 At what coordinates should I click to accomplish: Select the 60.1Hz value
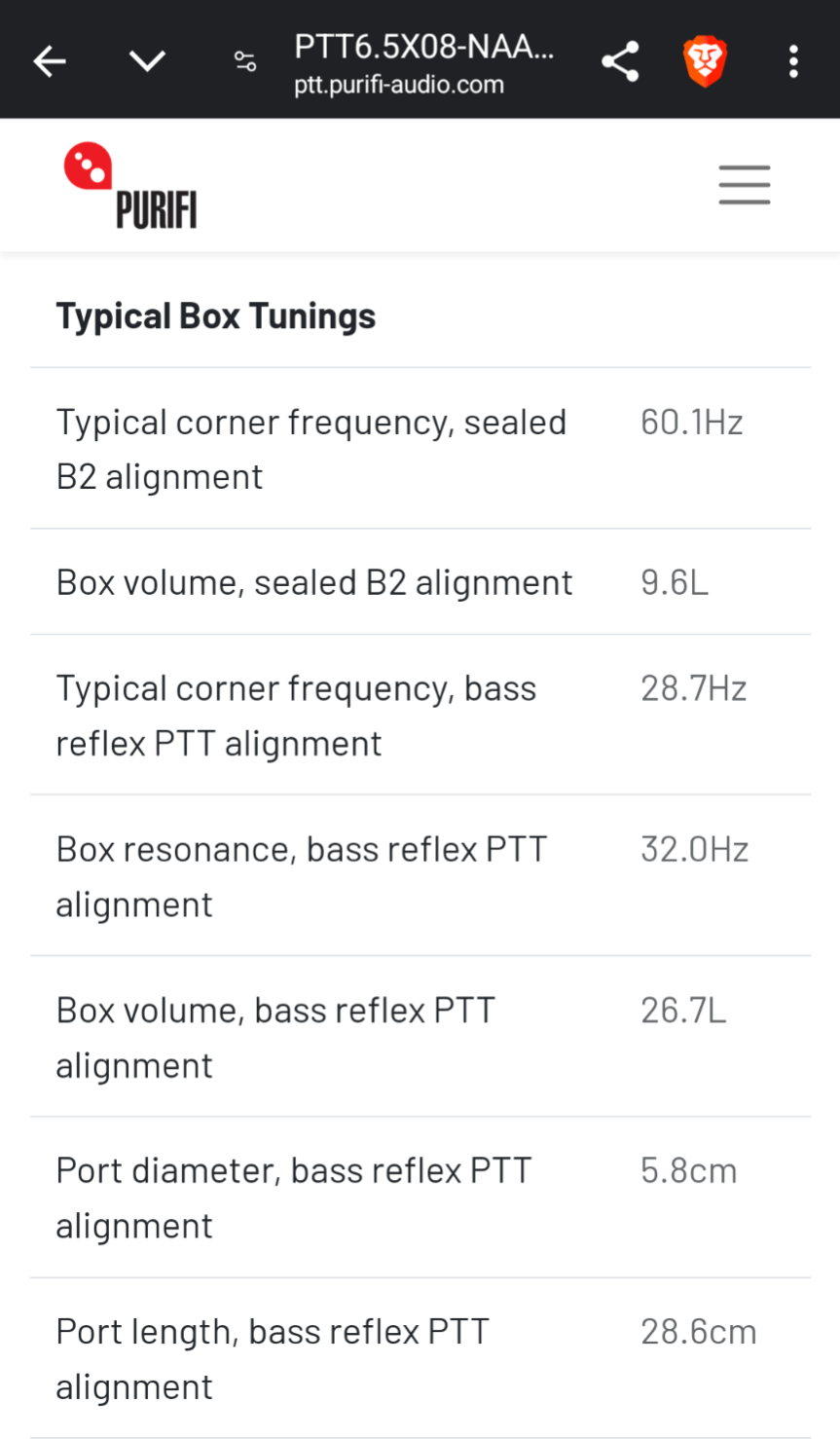[692, 423]
